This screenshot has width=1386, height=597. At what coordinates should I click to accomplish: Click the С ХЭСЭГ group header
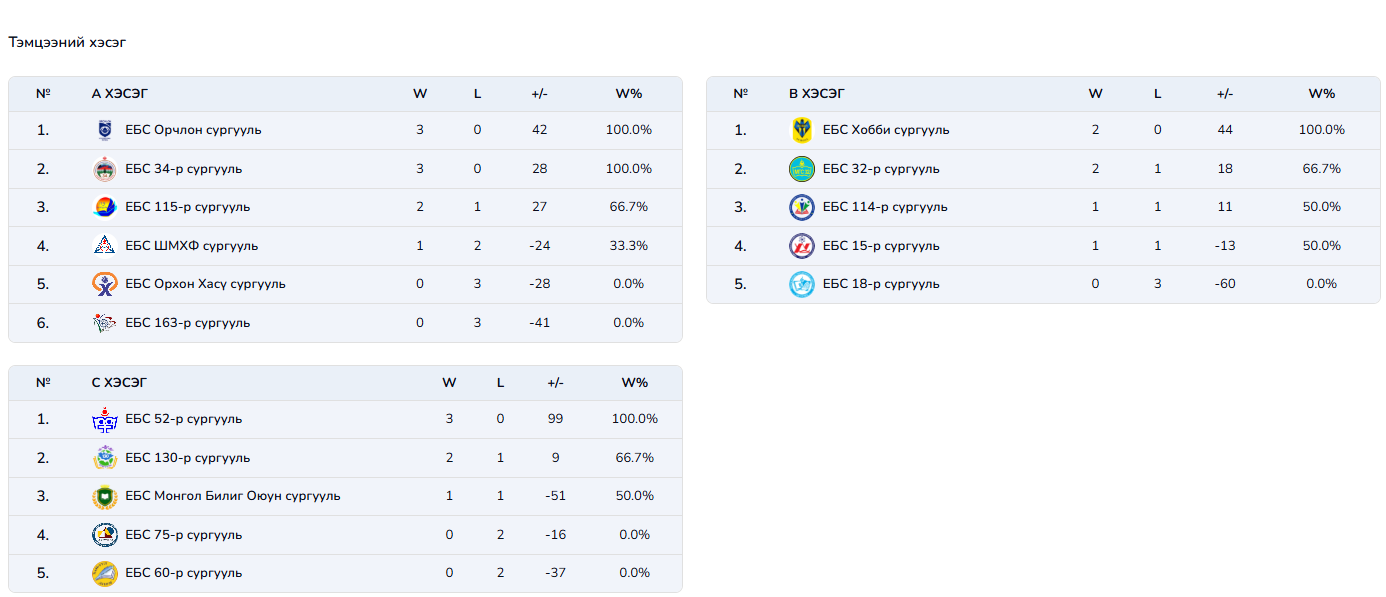click(120, 383)
